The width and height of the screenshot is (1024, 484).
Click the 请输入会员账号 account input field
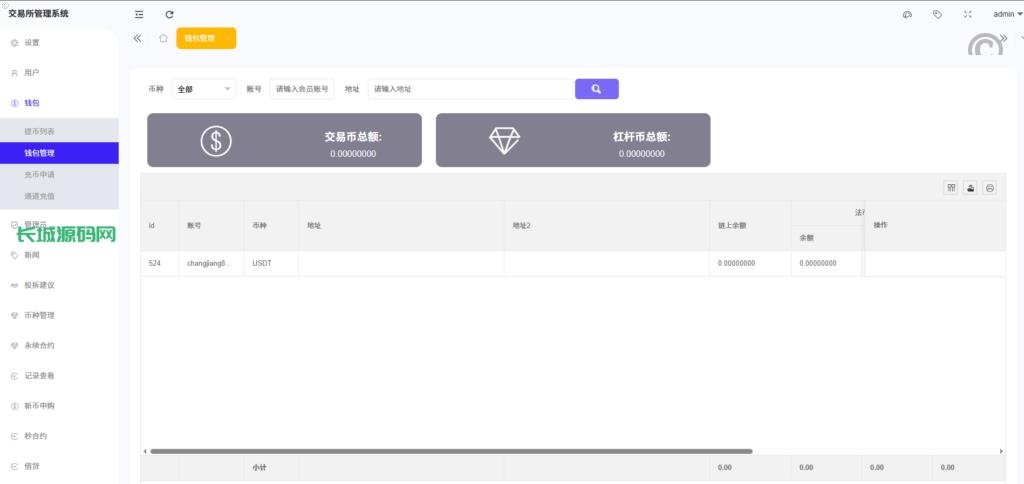pyautogui.click(x=302, y=89)
